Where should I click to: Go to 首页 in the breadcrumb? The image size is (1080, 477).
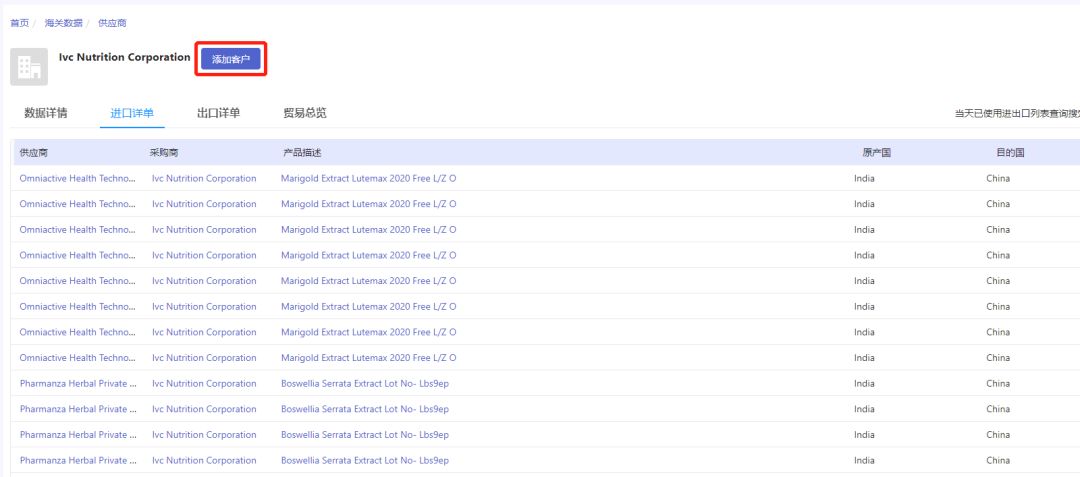(x=19, y=23)
